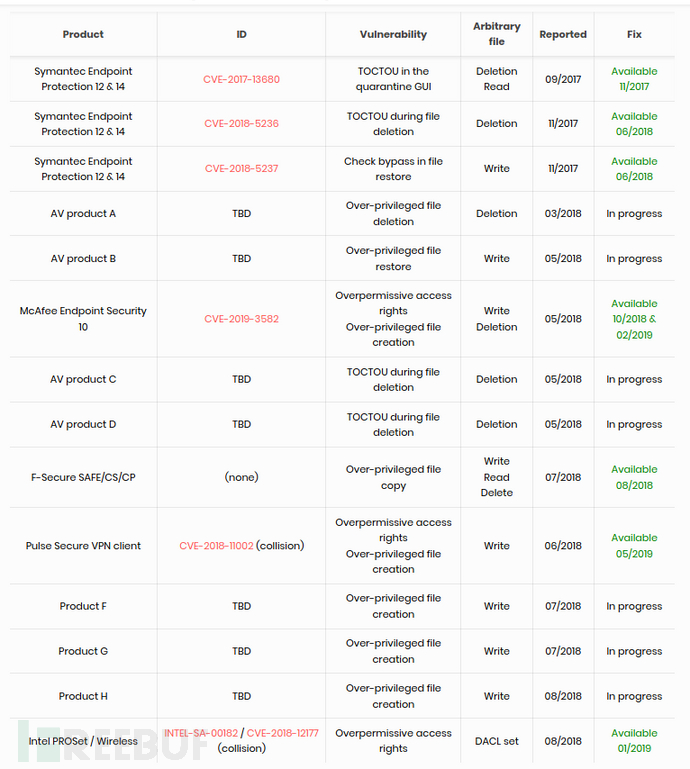Select the AV product A cell

pyautogui.click(x=83, y=214)
